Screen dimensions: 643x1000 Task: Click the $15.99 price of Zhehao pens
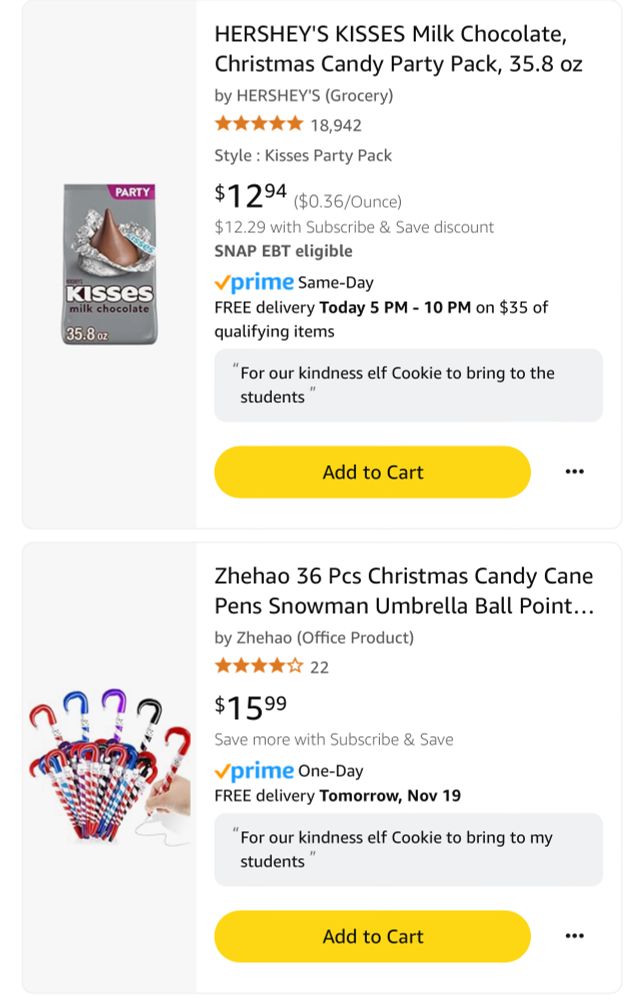click(x=251, y=707)
